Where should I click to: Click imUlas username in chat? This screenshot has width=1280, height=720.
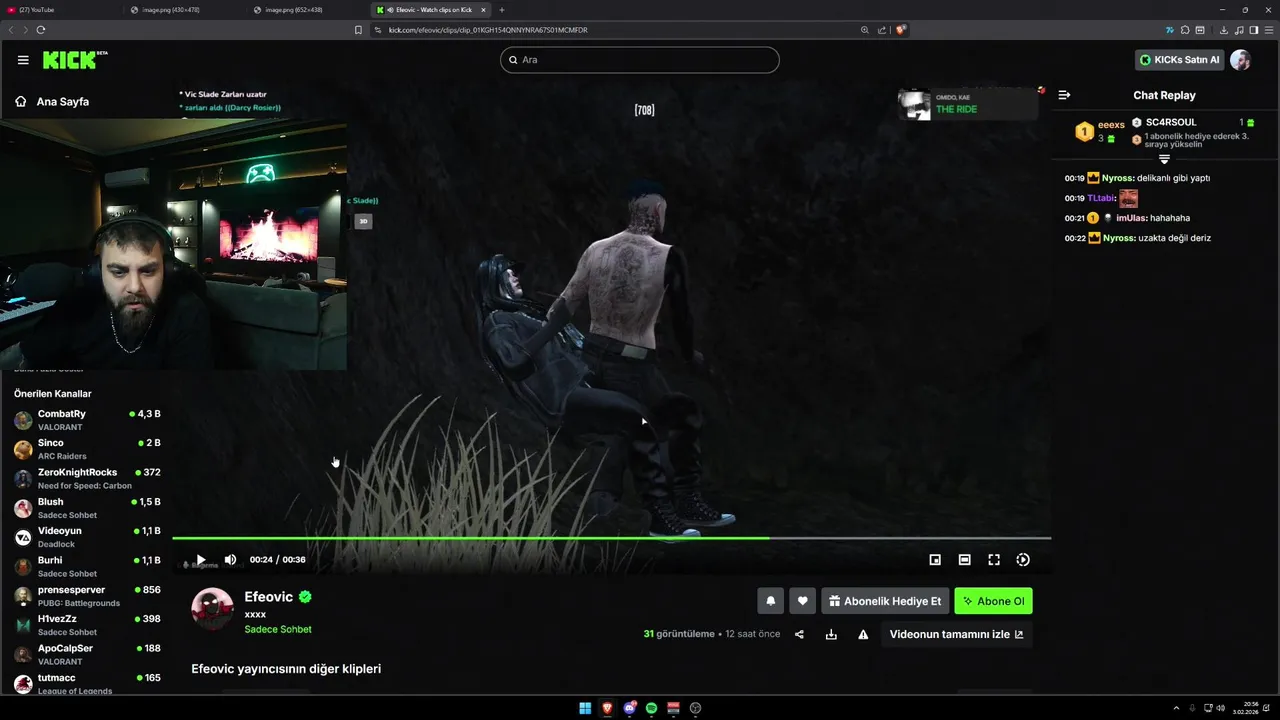(x=1130, y=218)
